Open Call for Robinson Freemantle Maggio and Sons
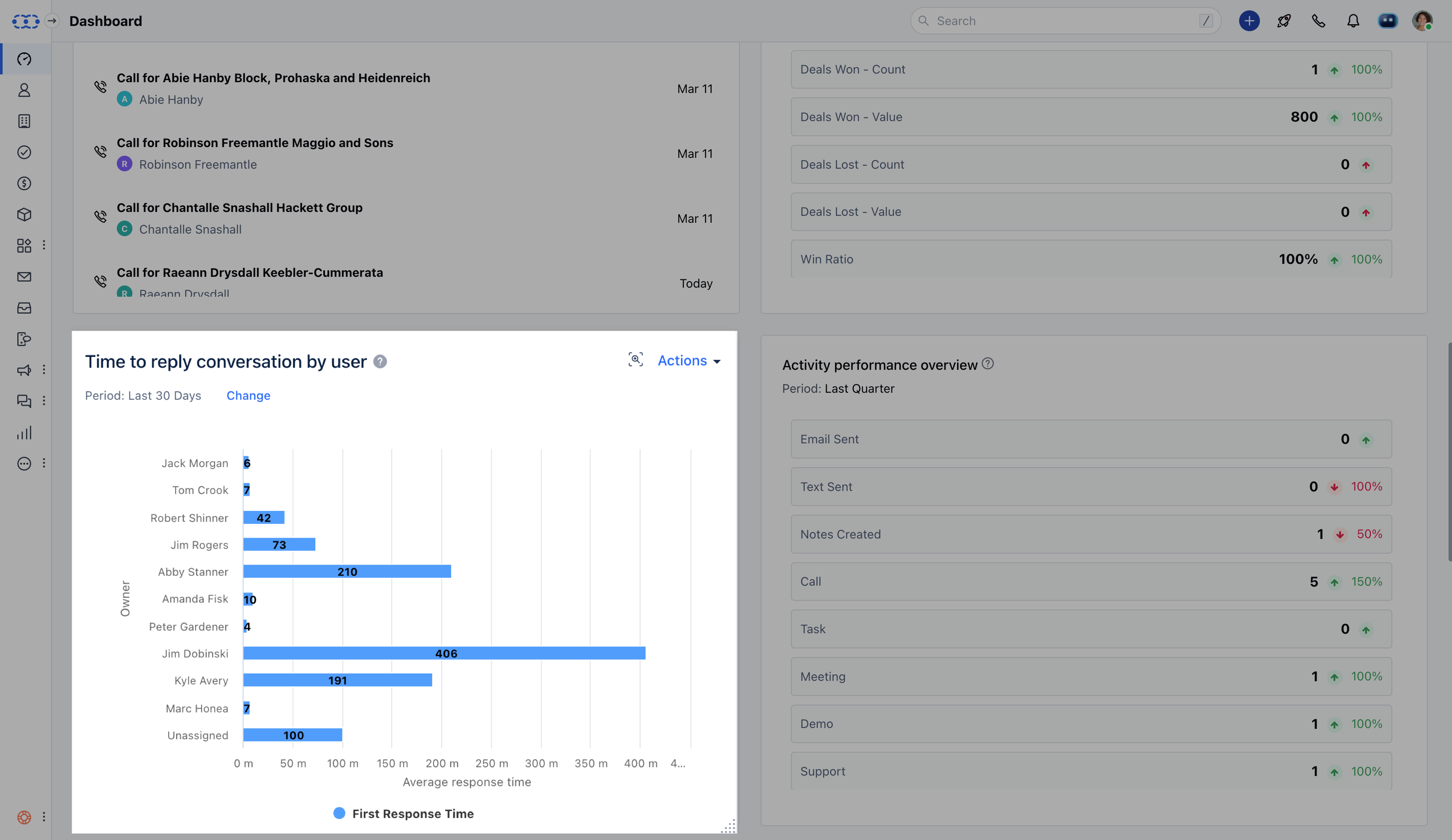 click(255, 143)
